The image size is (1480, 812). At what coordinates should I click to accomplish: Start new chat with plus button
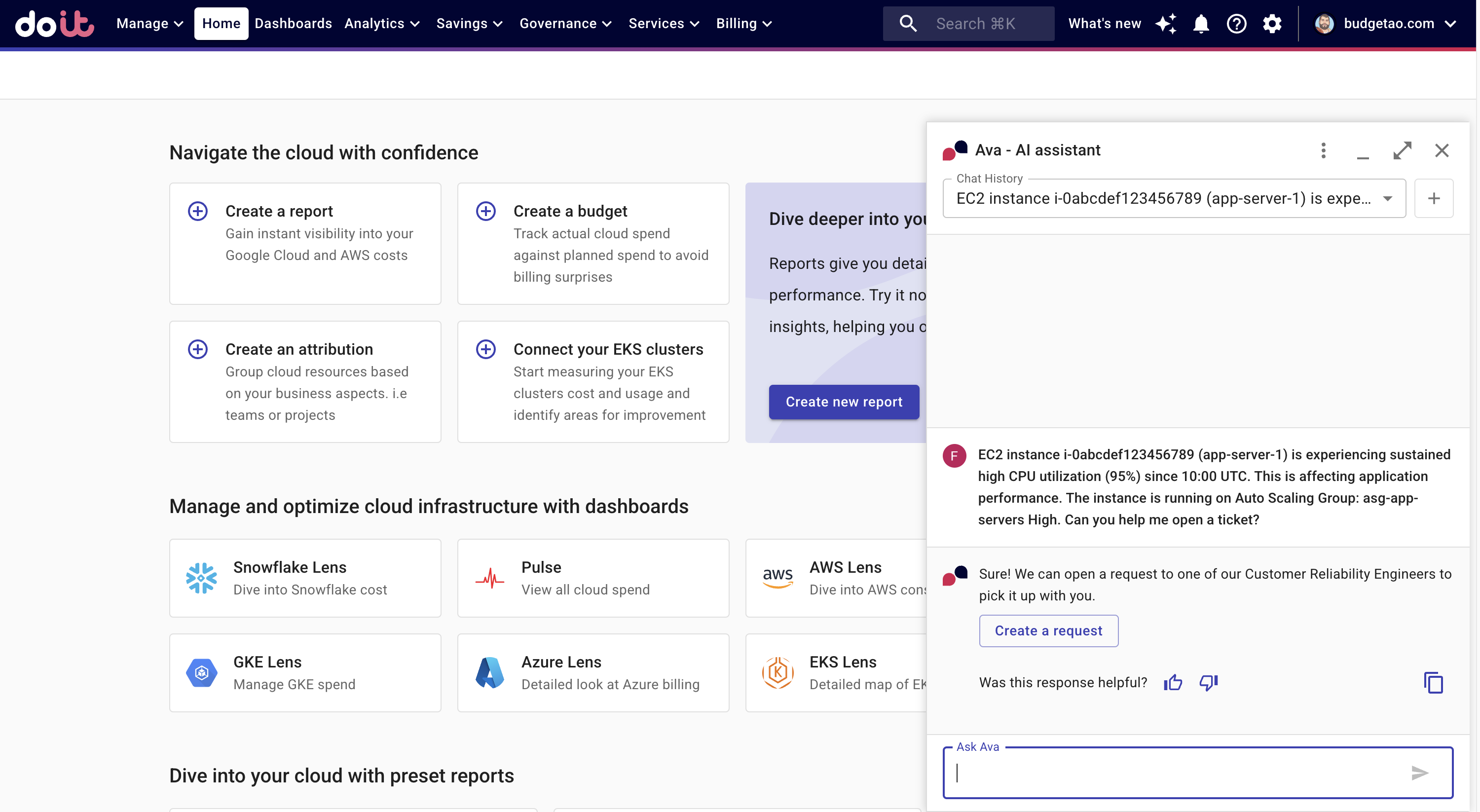[1434, 198]
